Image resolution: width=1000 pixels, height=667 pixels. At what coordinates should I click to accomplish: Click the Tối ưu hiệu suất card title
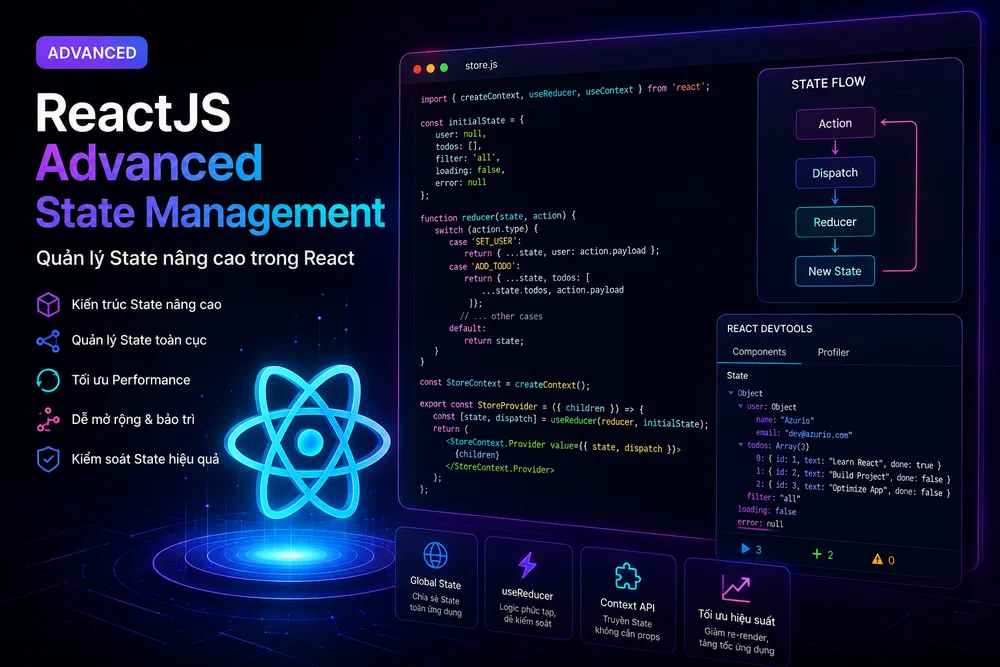point(737,617)
